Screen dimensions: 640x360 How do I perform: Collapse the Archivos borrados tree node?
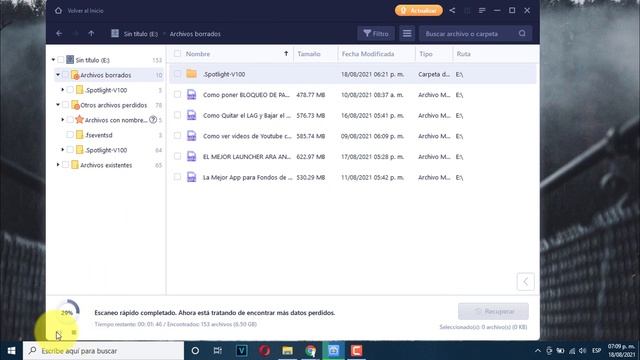(58, 75)
